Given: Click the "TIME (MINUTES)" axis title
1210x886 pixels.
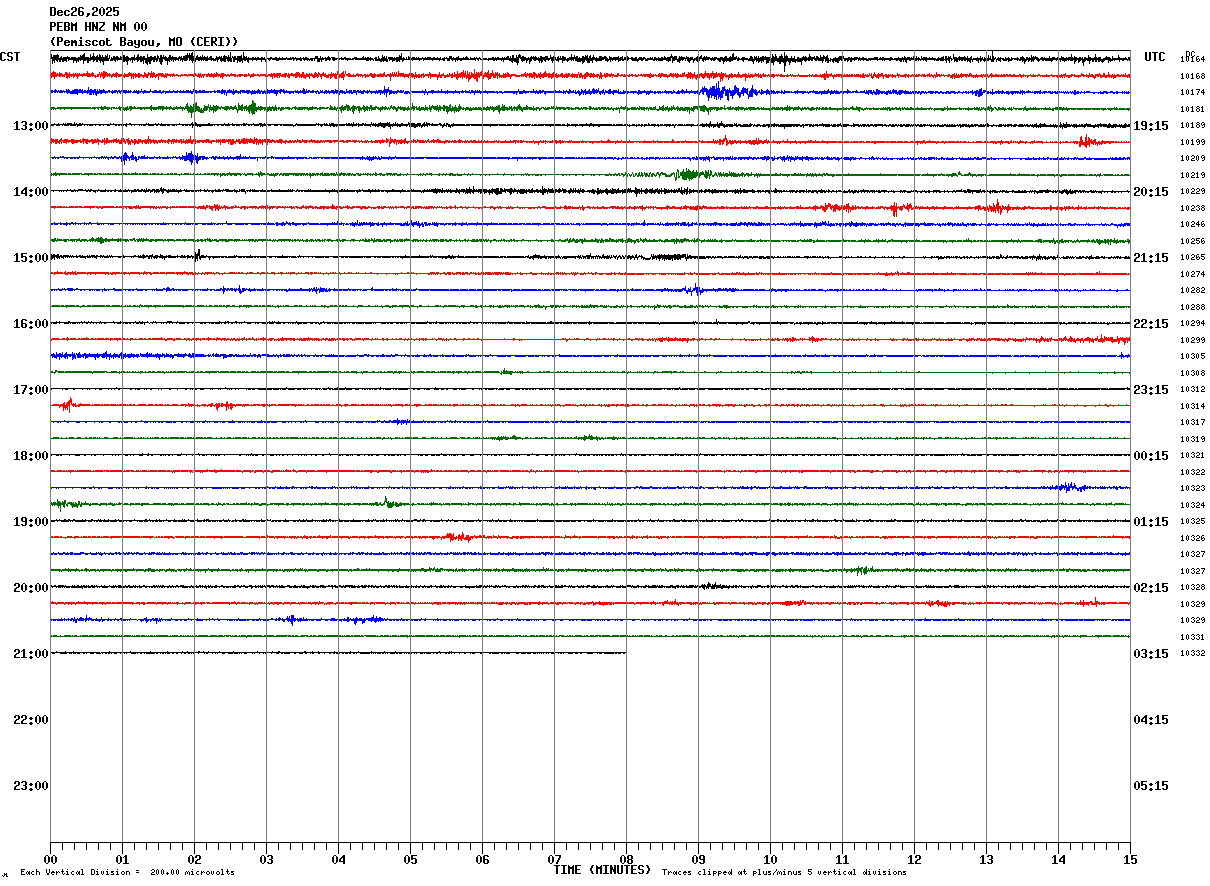Looking at the screenshot, I should click(x=602, y=870).
